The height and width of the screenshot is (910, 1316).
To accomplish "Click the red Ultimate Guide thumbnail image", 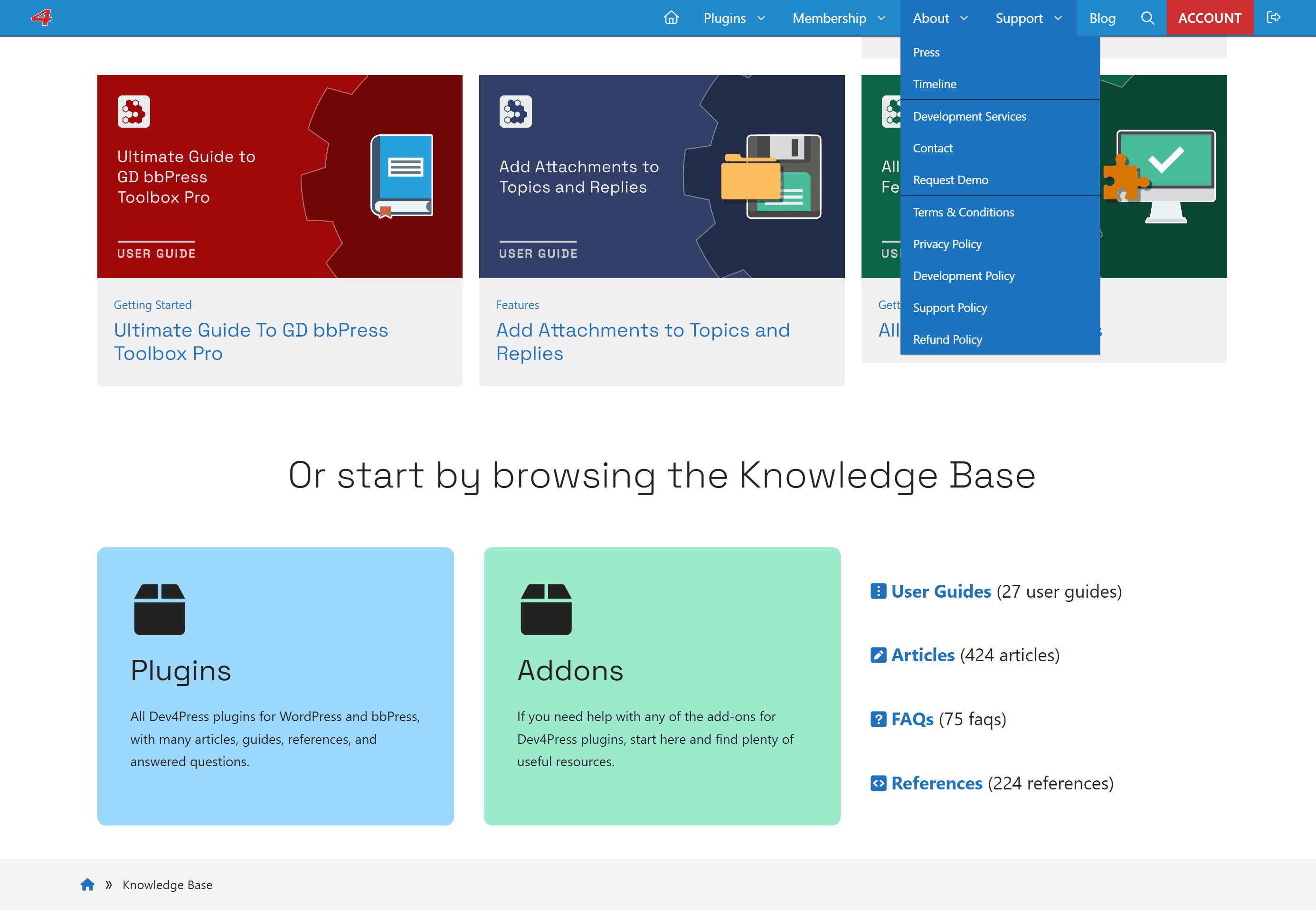I will click(280, 176).
